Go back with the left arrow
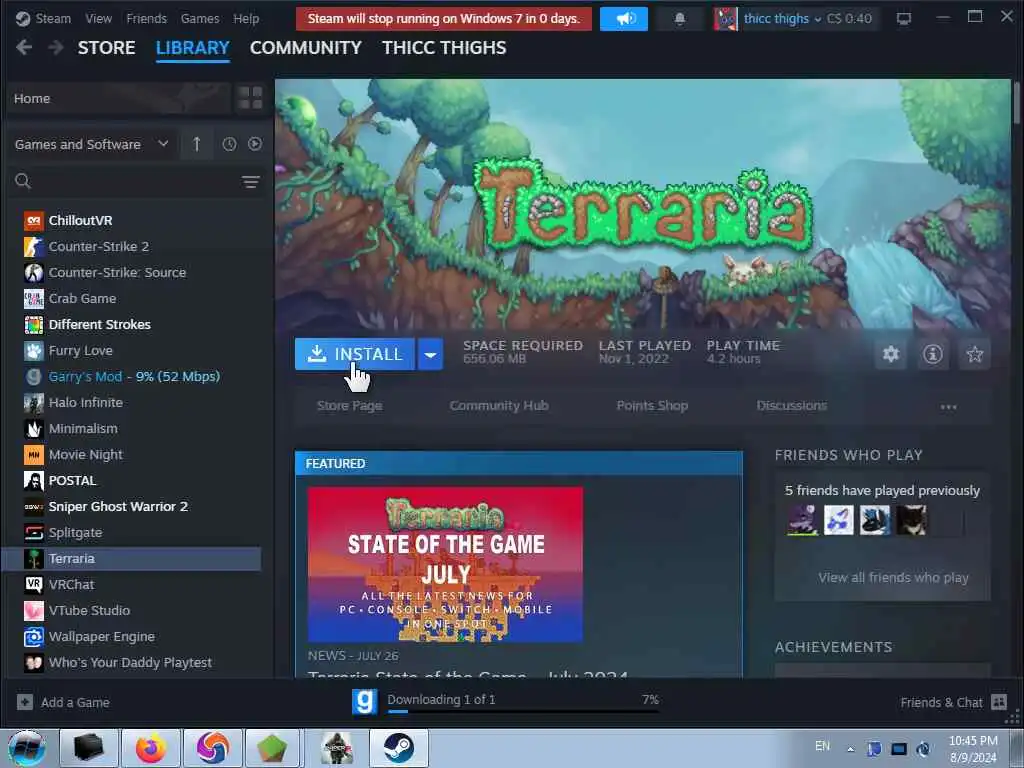Screen dimensions: 1024x768 (24, 47)
